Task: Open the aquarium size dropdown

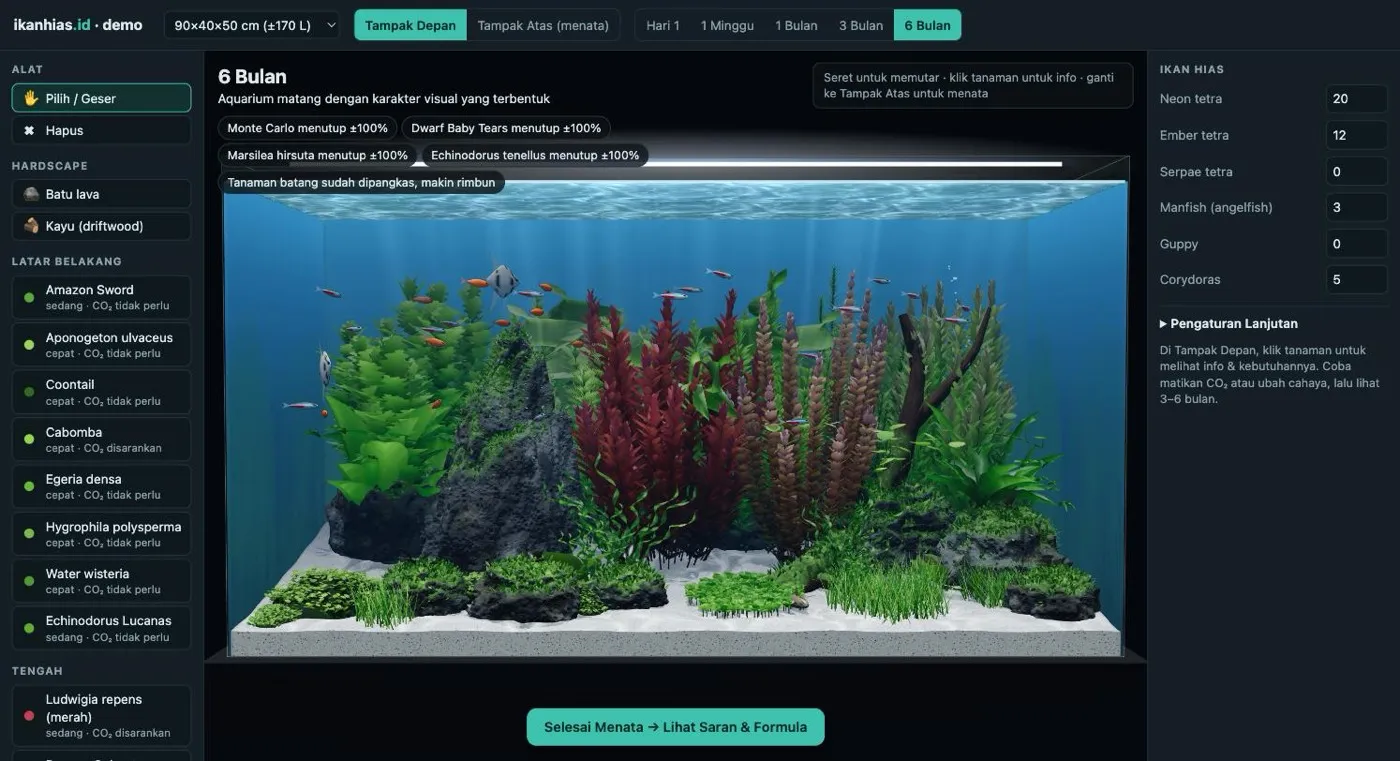Action: 252,25
